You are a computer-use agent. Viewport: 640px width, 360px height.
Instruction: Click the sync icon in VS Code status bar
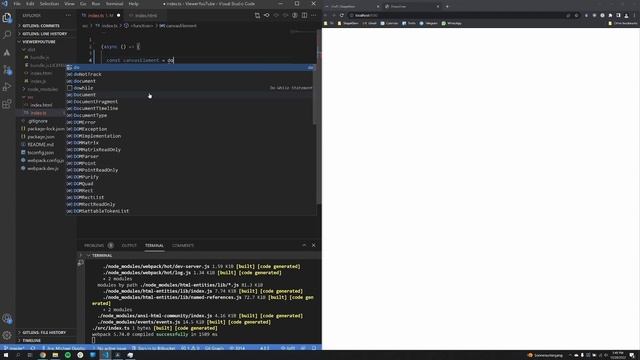click(x=33, y=348)
